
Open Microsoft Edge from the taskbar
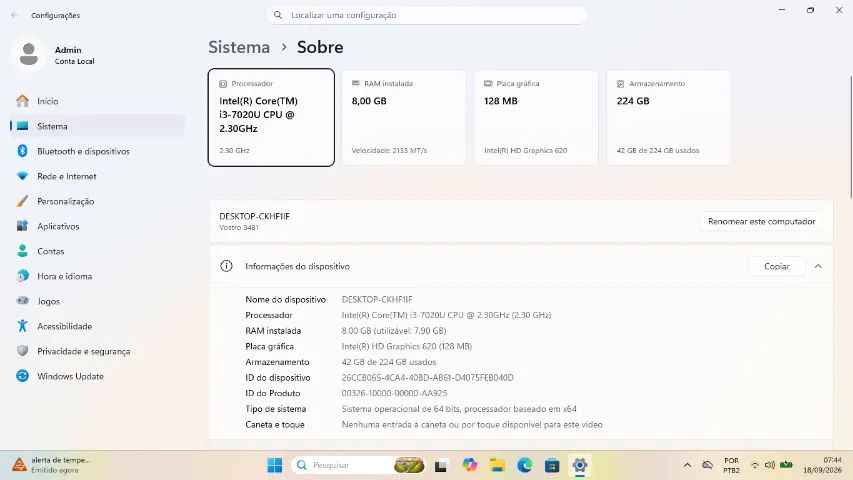(525, 465)
